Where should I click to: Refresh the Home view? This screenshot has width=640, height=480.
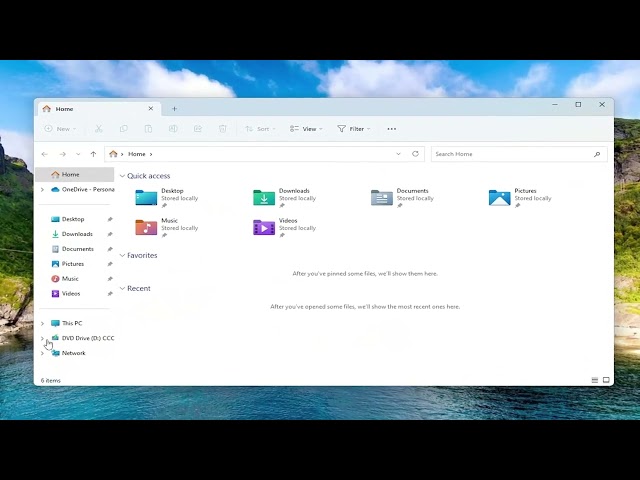415,154
